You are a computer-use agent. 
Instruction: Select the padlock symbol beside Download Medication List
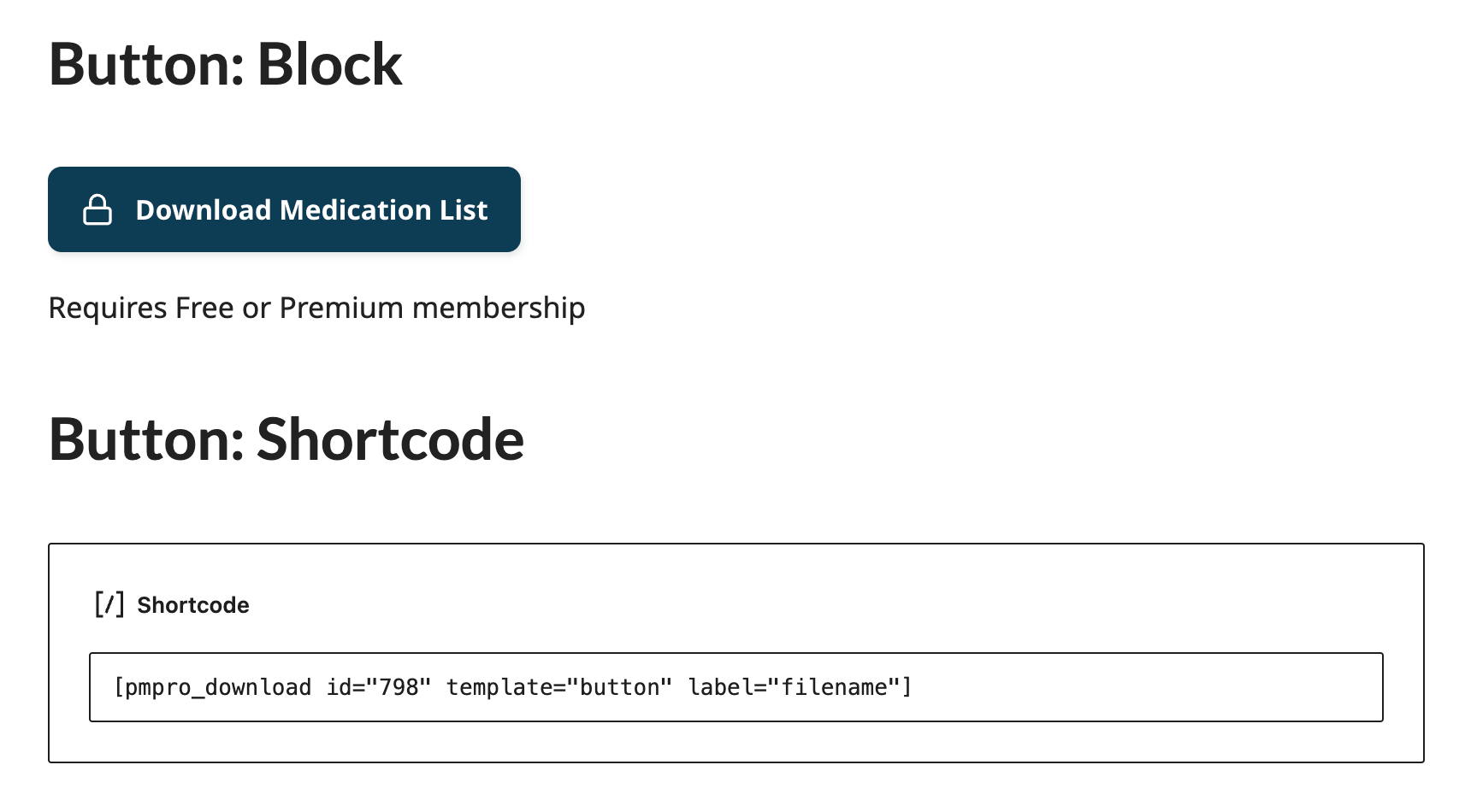[x=97, y=209]
